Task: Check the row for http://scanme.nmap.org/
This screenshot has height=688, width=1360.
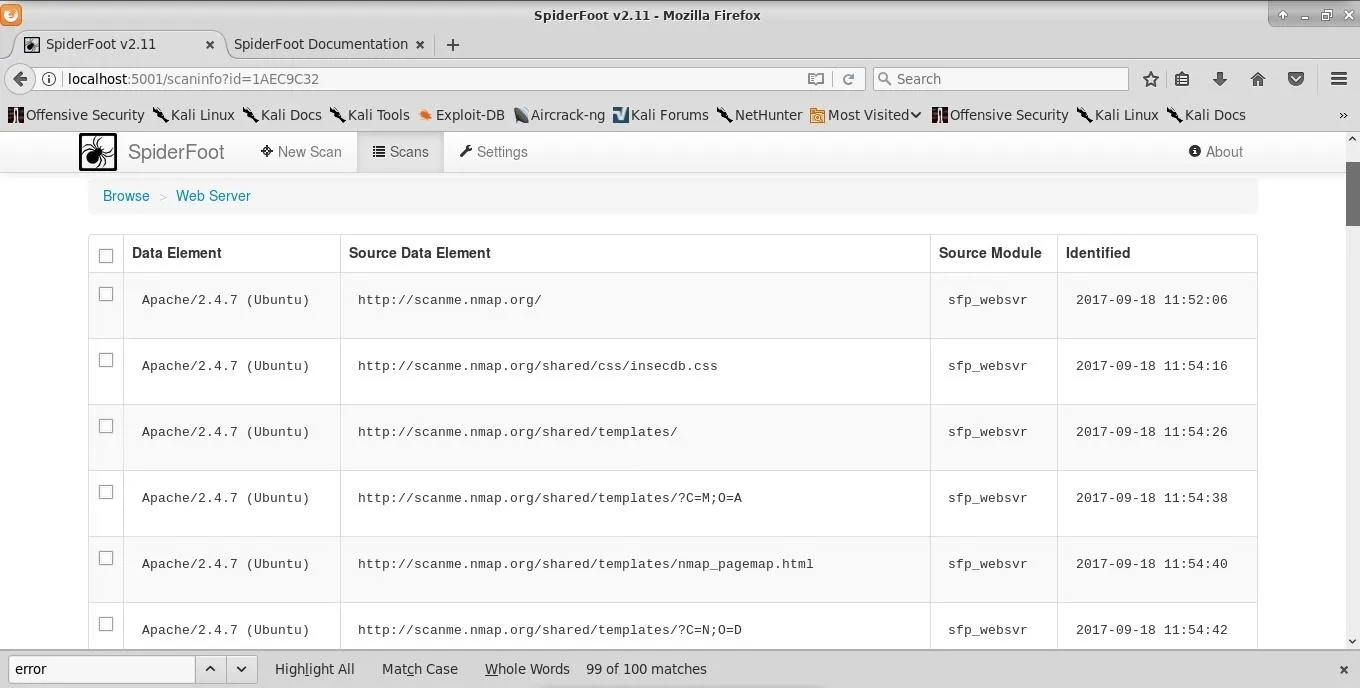Action: point(106,294)
